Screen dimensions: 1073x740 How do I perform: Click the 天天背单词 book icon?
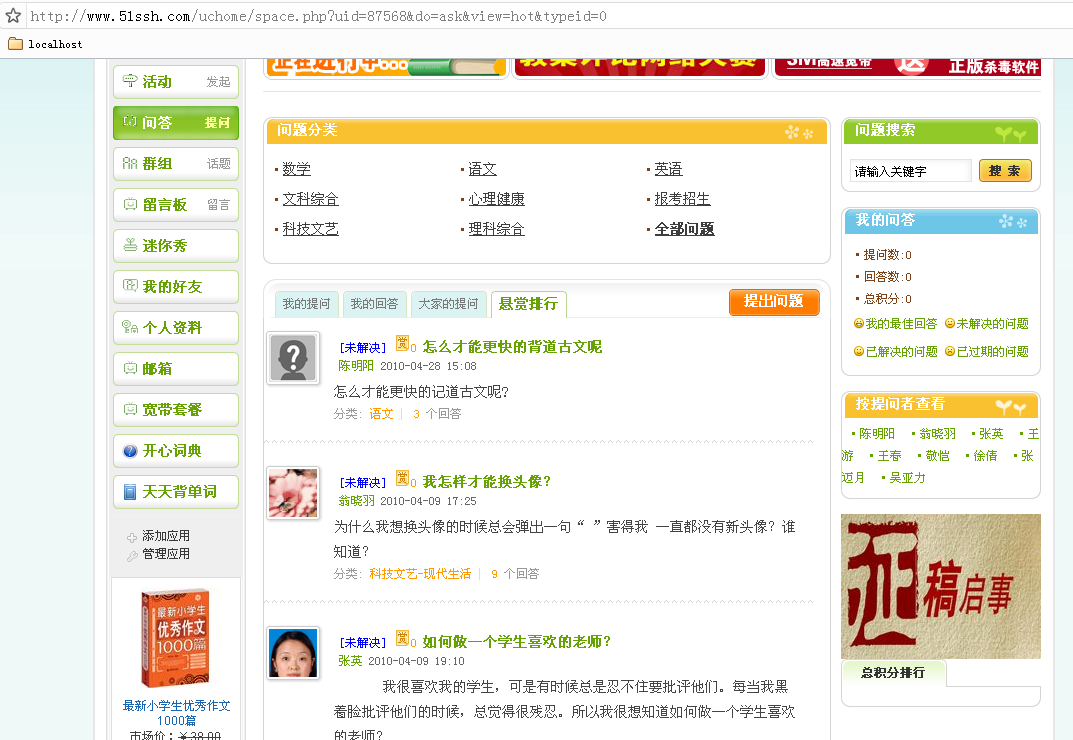[130, 492]
